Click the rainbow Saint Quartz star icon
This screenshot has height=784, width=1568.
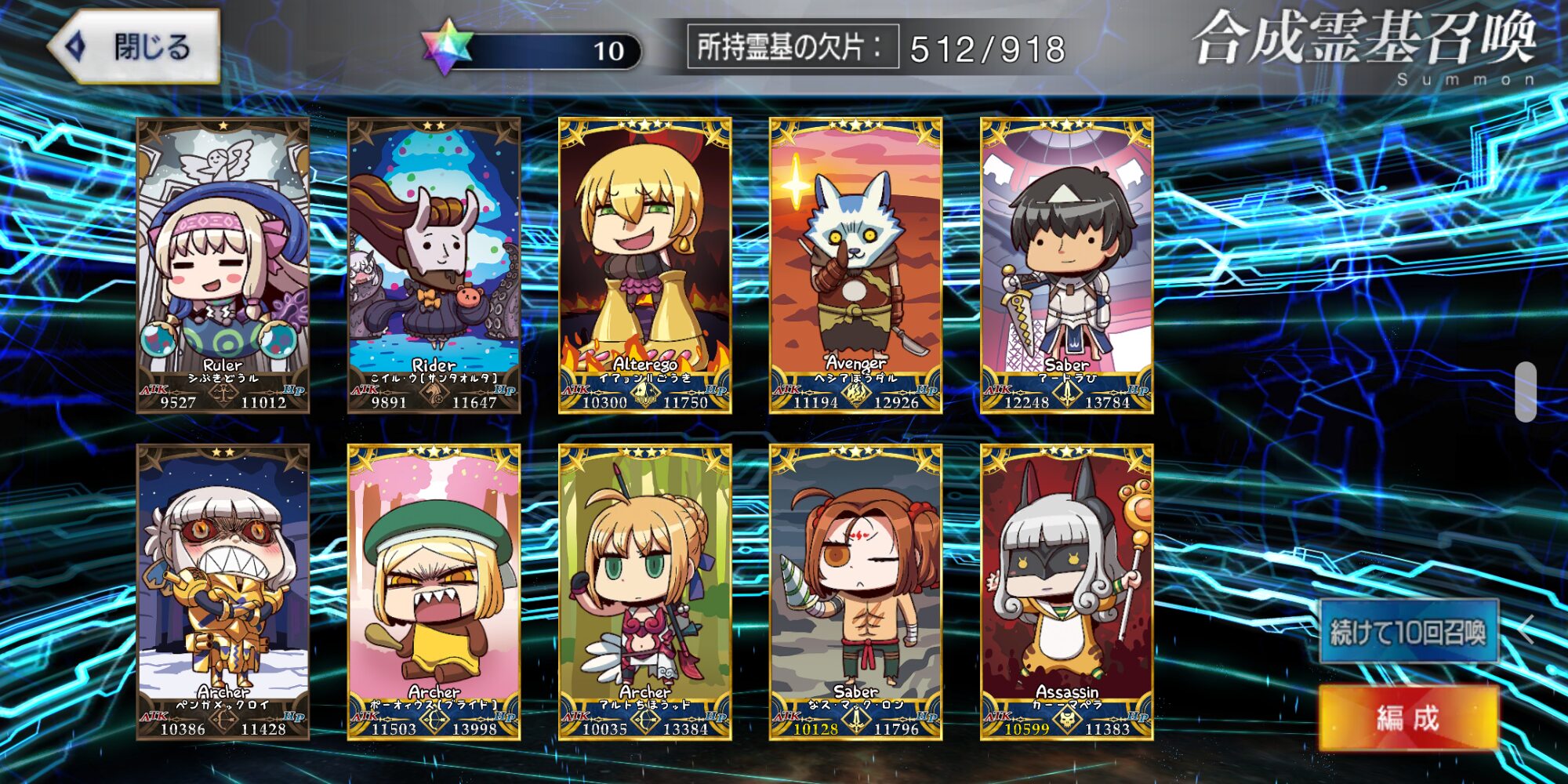tap(446, 46)
